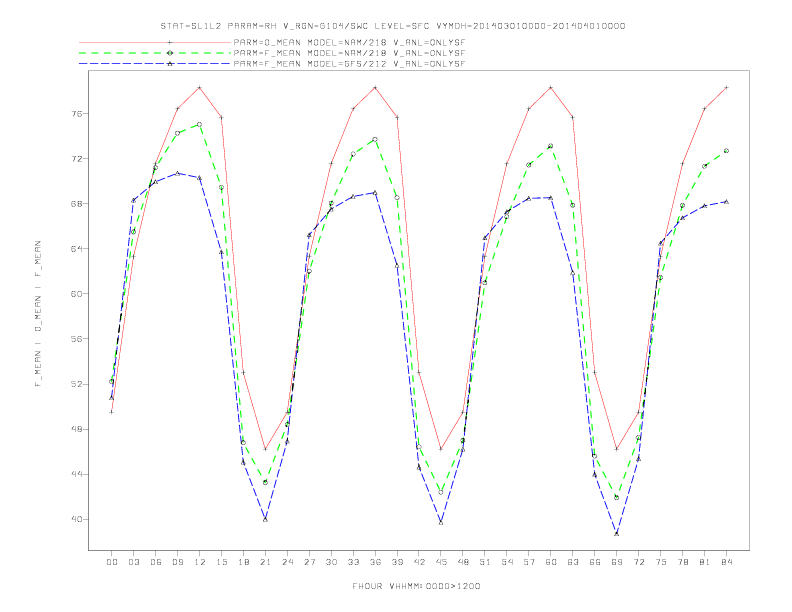Click x-axis forecast hour label 24
This screenshot has height=612, width=792.
pyautogui.click(x=287, y=562)
